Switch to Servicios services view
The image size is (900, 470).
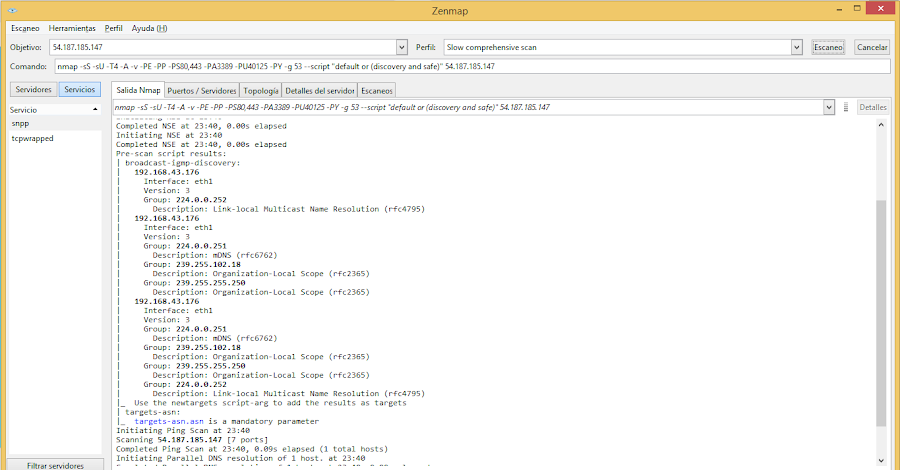point(80,90)
